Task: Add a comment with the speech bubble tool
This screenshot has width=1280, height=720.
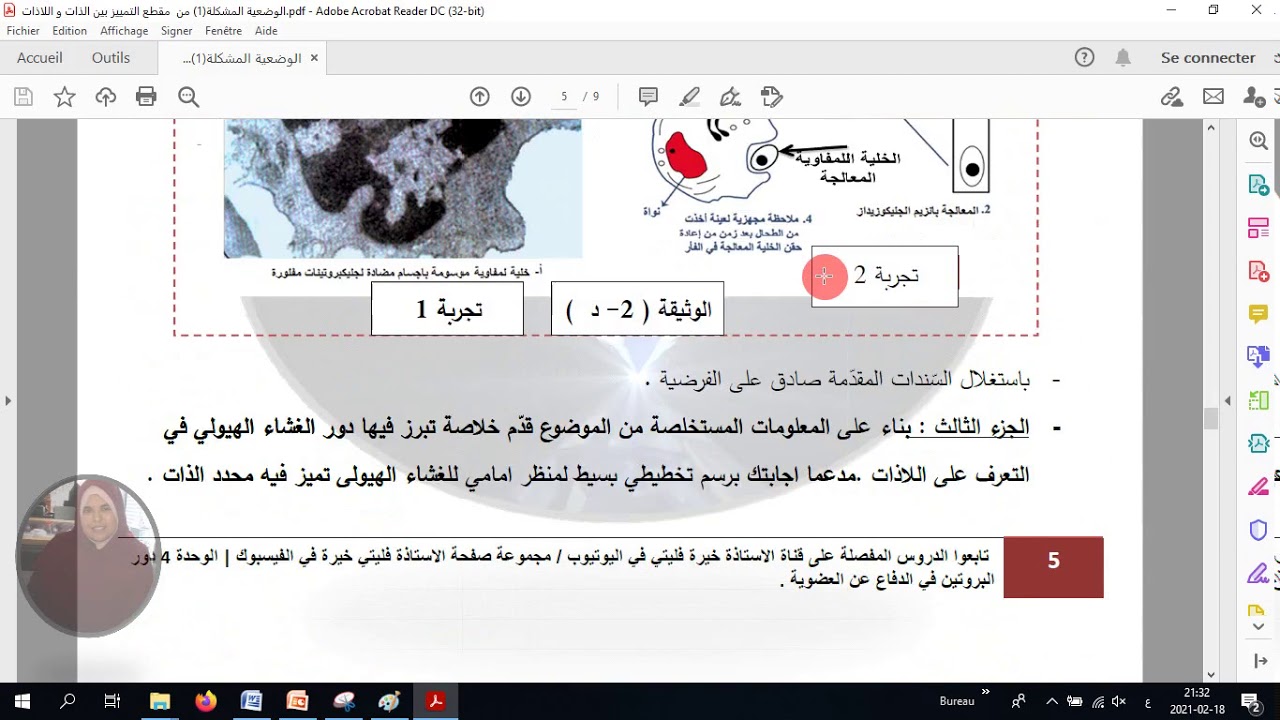Action: (648, 97)
